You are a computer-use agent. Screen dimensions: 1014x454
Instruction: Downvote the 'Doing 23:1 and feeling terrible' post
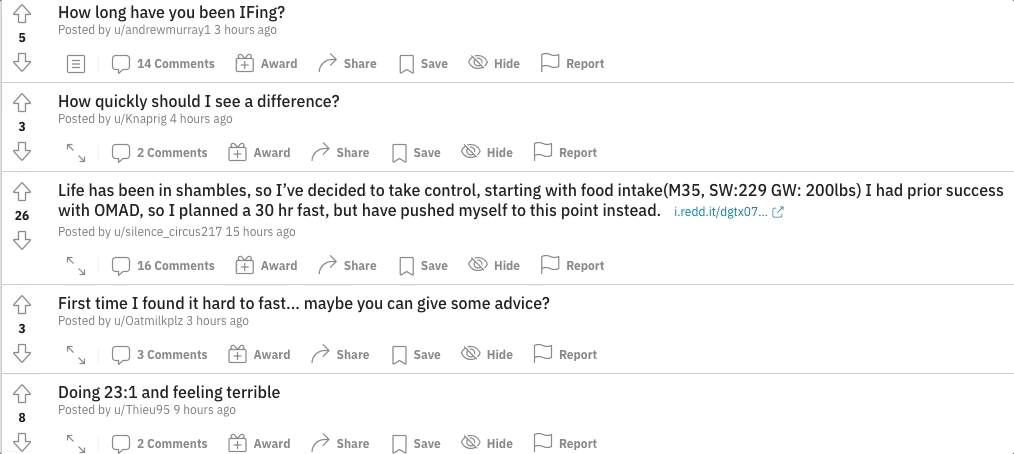[x=22, y=441]
